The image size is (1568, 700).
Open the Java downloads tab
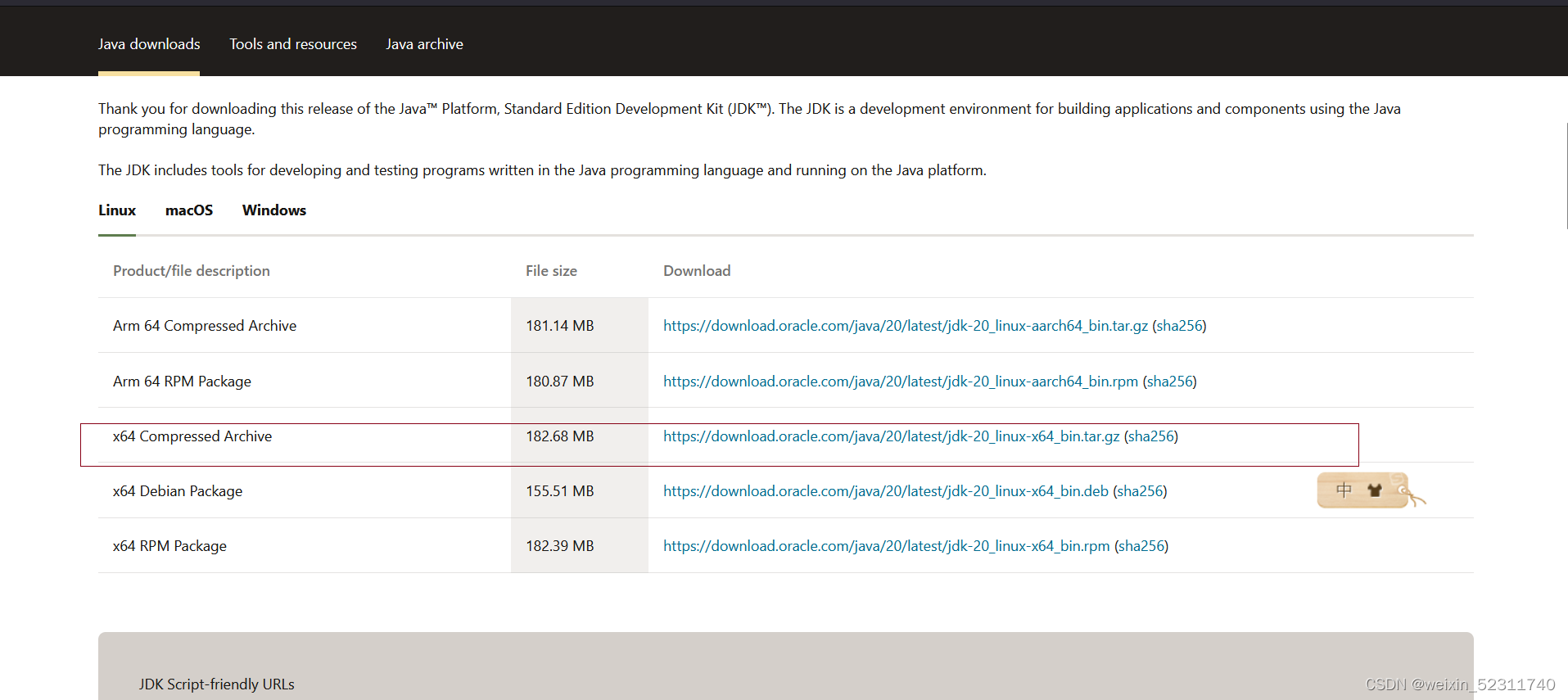[x=149, y=44]
